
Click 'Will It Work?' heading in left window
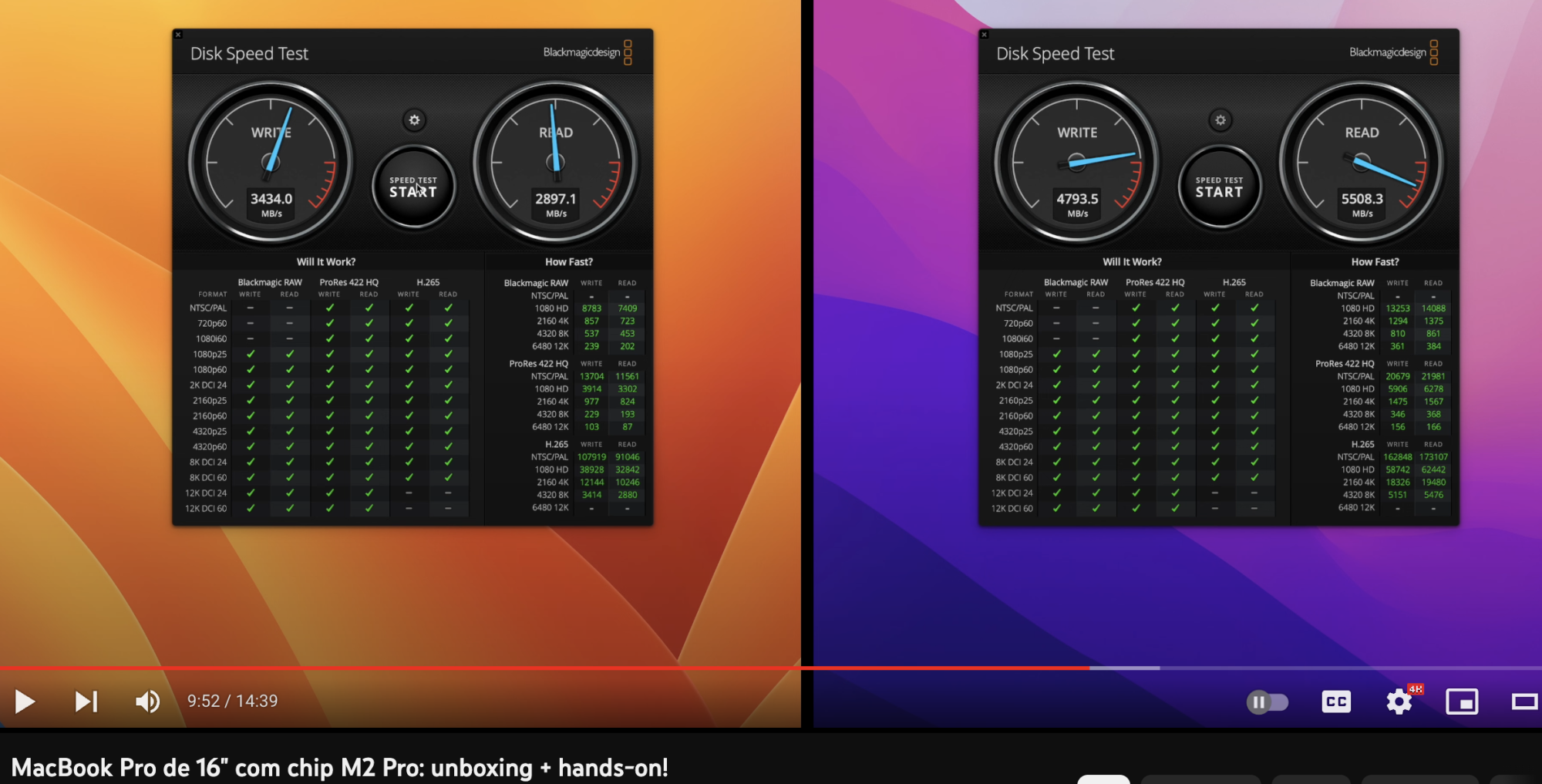coord(326,262)
